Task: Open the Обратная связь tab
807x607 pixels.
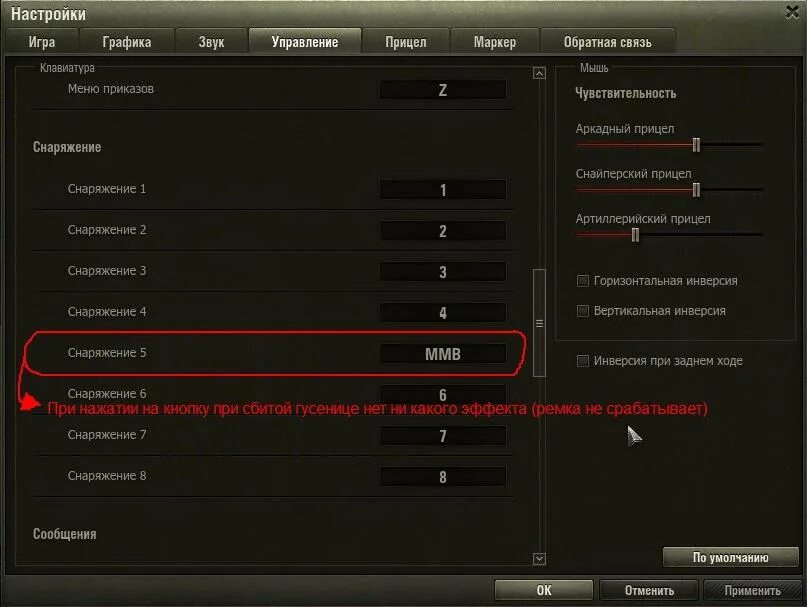Action: pos(607,41)
